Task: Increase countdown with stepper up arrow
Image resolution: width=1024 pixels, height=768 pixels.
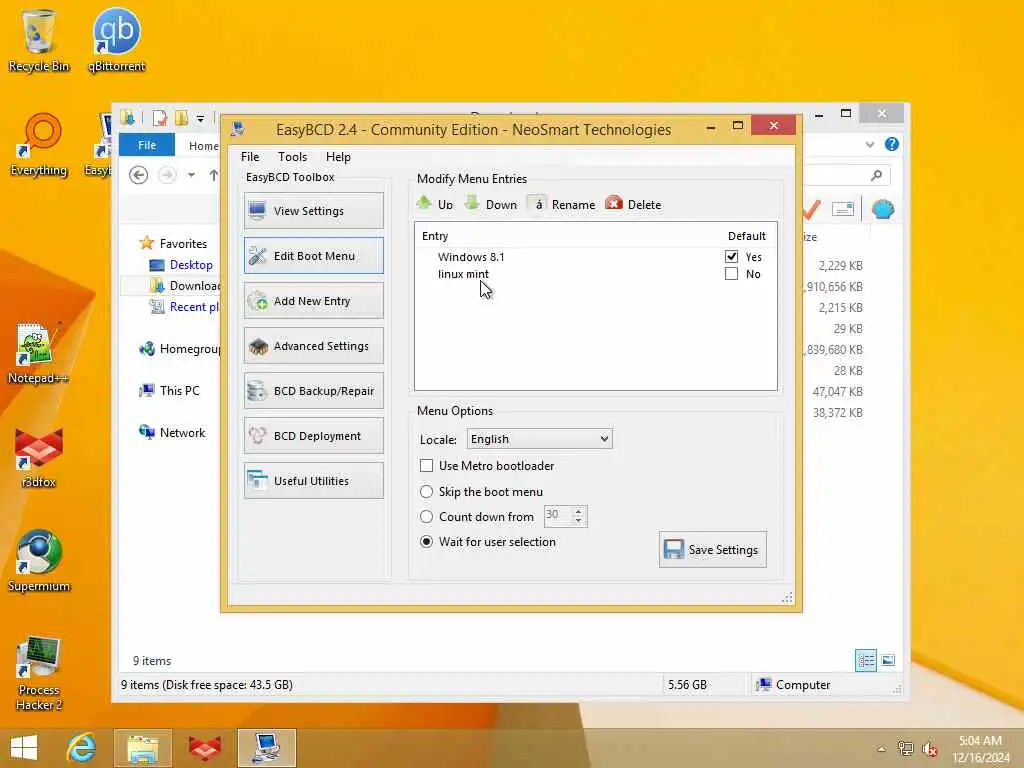Action: (x=579, y=511)
